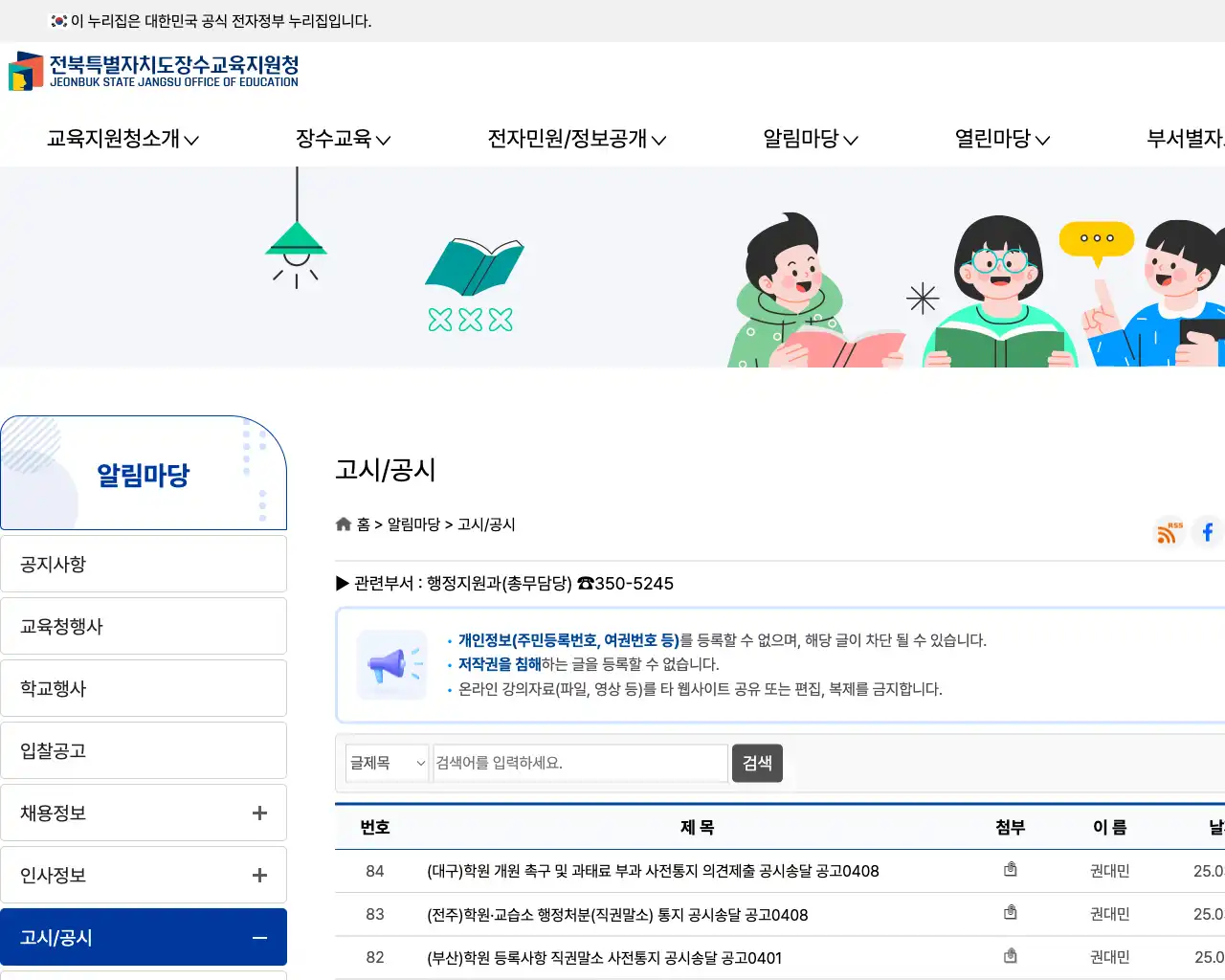Click the 번호 column header
1225x980 pixels.
(375, 827)
